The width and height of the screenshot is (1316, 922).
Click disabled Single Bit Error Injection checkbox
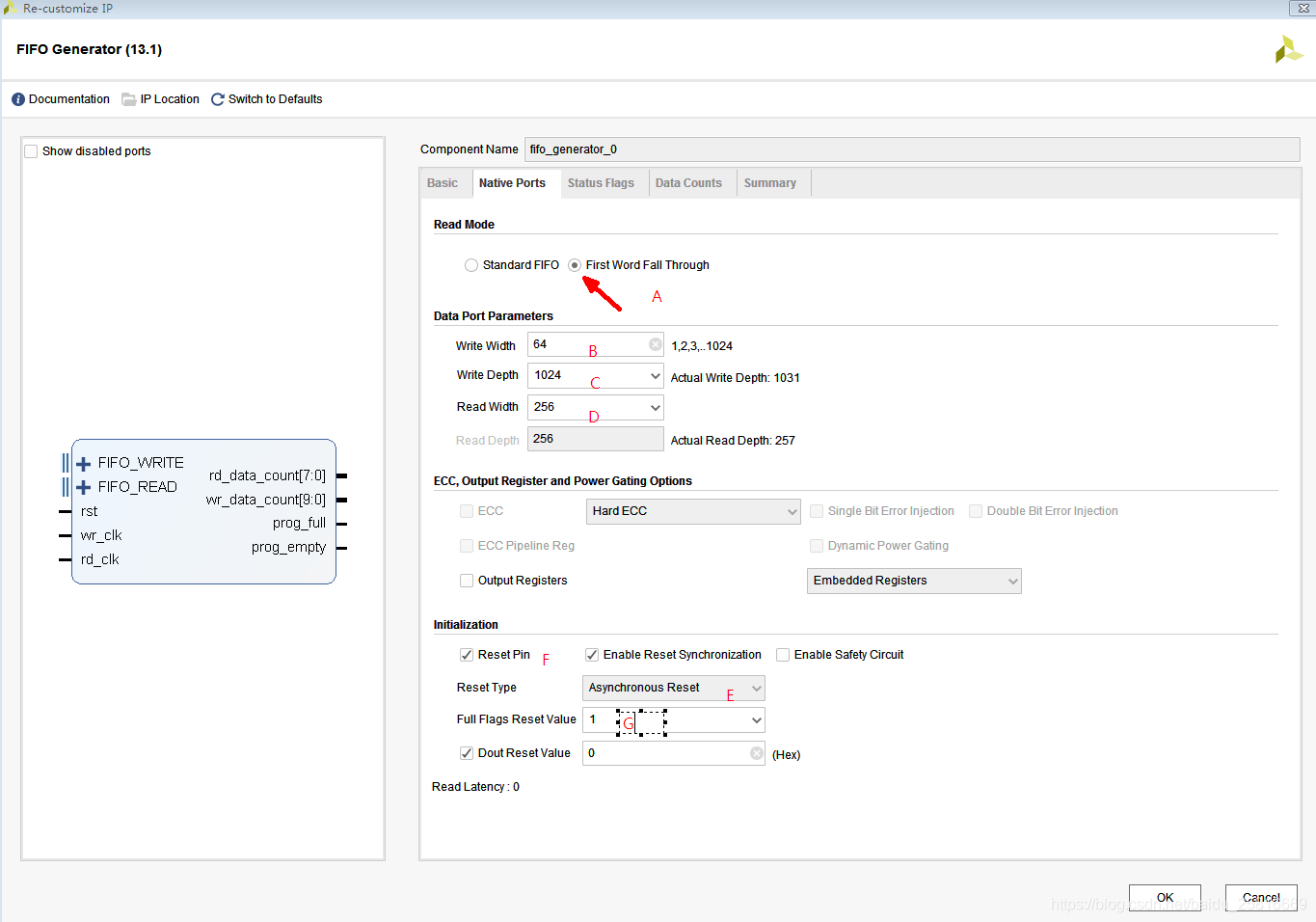[817, 511]
